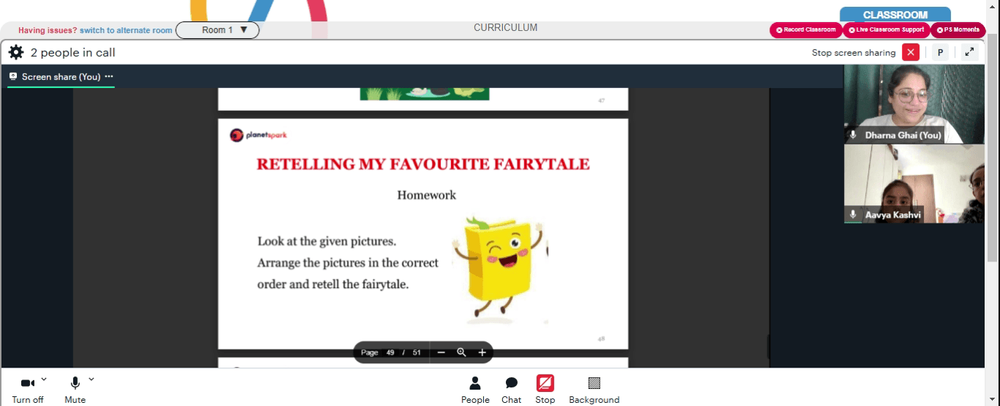This screenshot has width=1000, height=406.
Task: Turn off the camera
Action: click(27, 389)
